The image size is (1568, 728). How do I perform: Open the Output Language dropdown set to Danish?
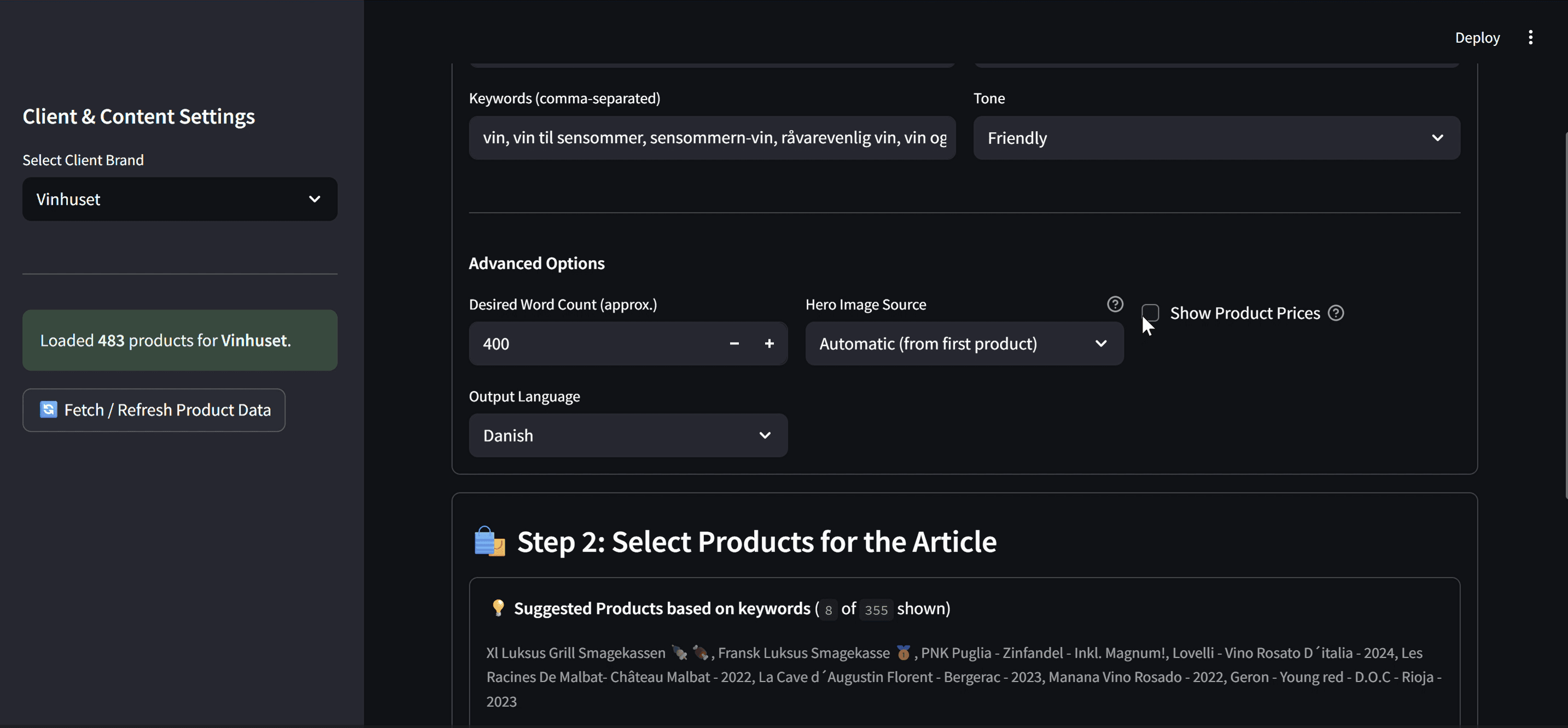(x=627, y=435)
